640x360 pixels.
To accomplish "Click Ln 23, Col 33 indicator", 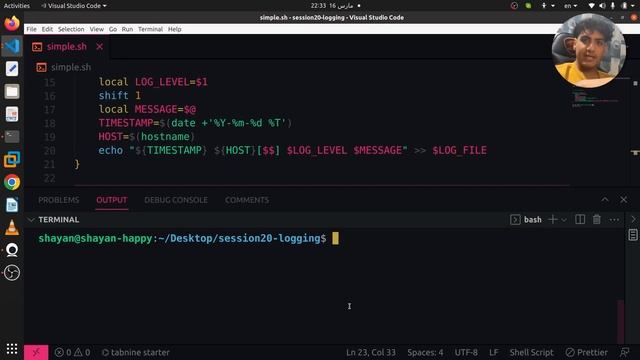I will [x=371, y=352].
